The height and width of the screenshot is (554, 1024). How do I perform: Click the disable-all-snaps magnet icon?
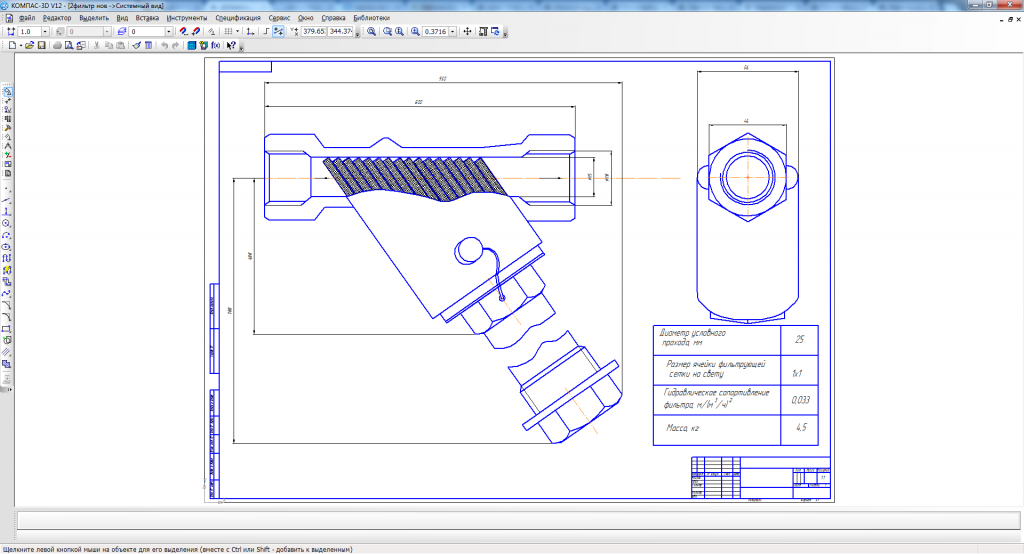click(x=196, y=31)
